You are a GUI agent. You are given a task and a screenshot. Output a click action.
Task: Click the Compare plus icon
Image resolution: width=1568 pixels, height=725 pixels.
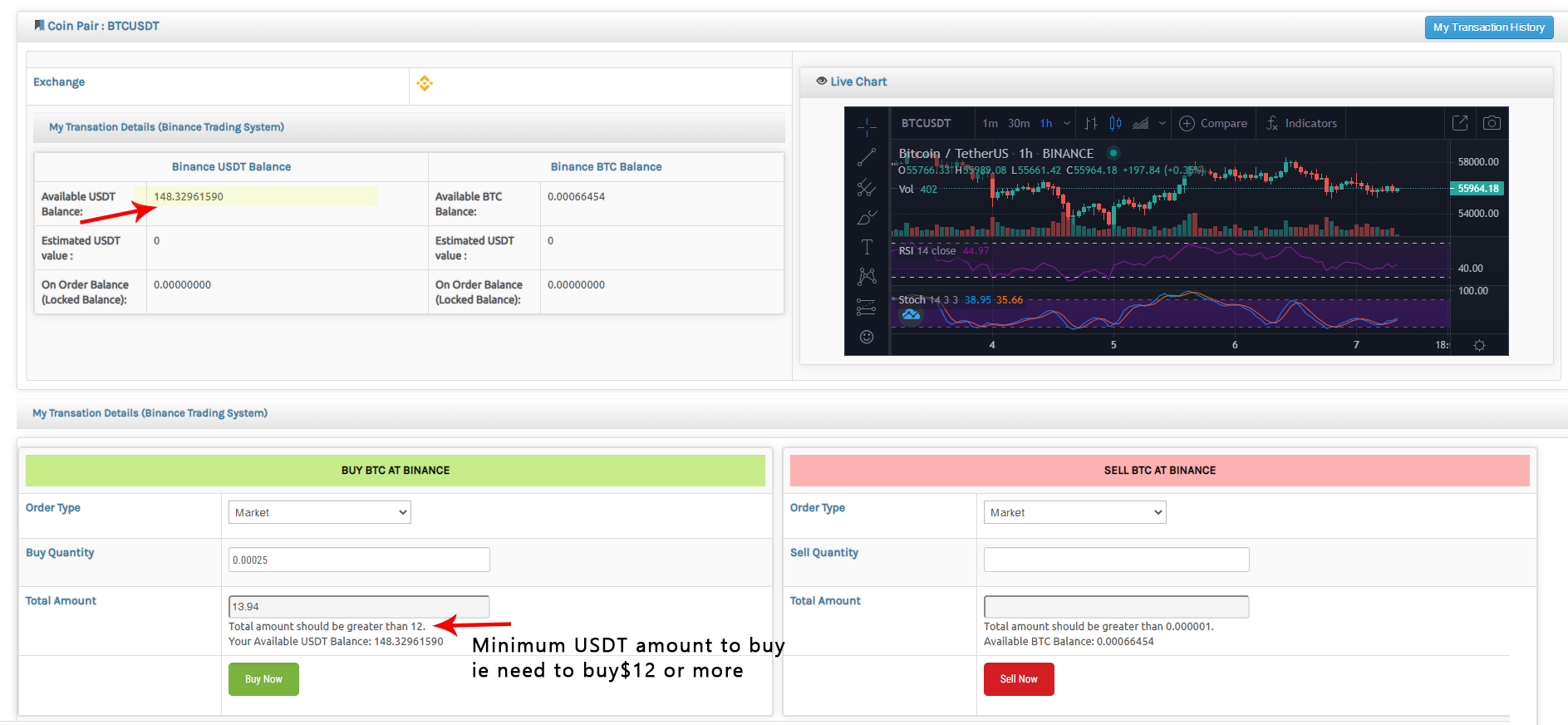[x=1187, y=123]
